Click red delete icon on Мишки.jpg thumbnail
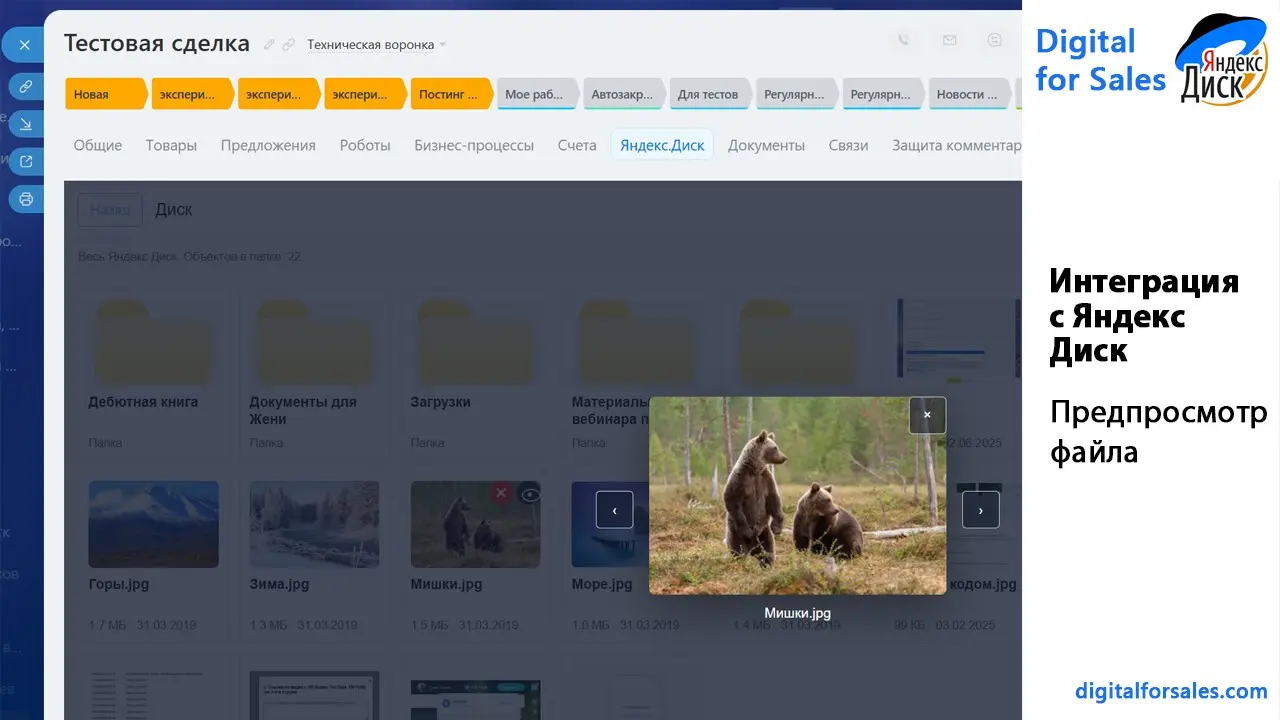1280x720 pixels. tap(502, 493)
